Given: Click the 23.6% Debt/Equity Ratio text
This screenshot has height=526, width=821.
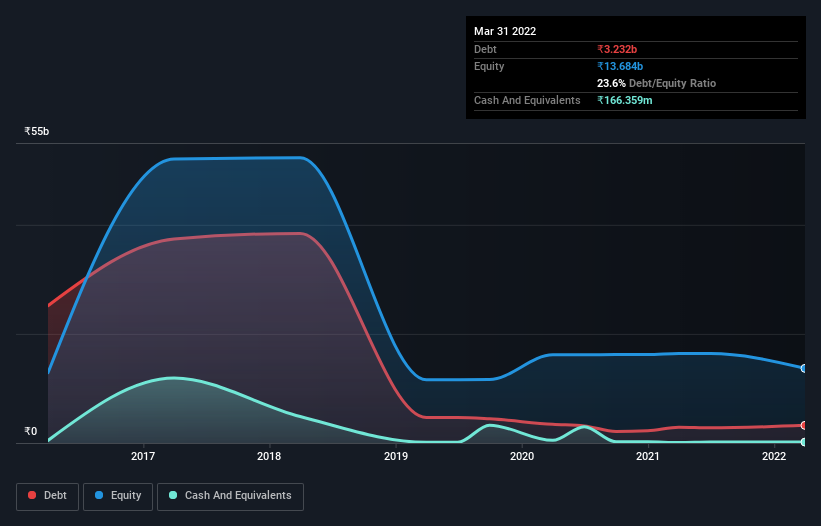Looking at the screenshot, I should (656, 83).
